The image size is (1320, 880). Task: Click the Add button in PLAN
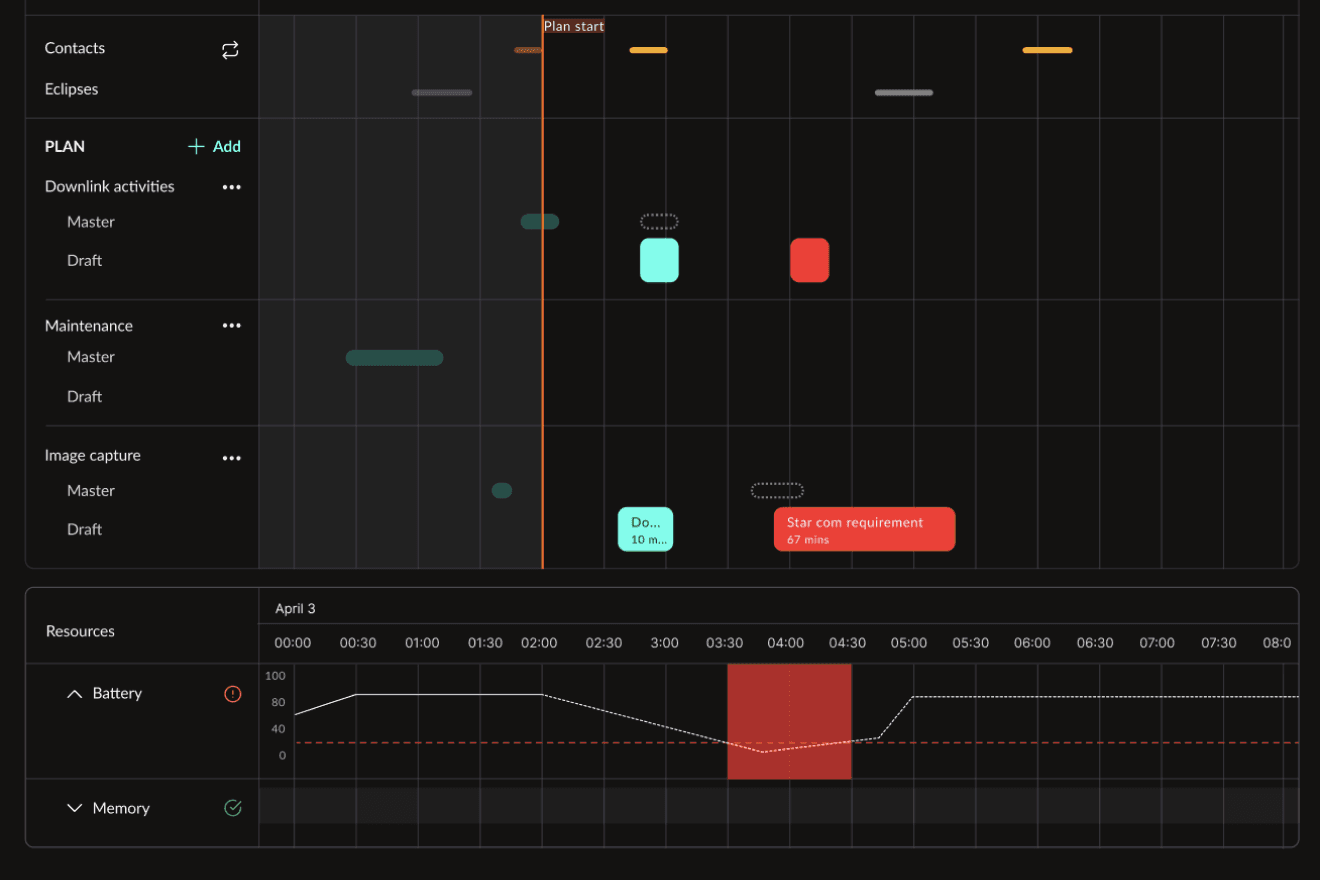point(215,147)
